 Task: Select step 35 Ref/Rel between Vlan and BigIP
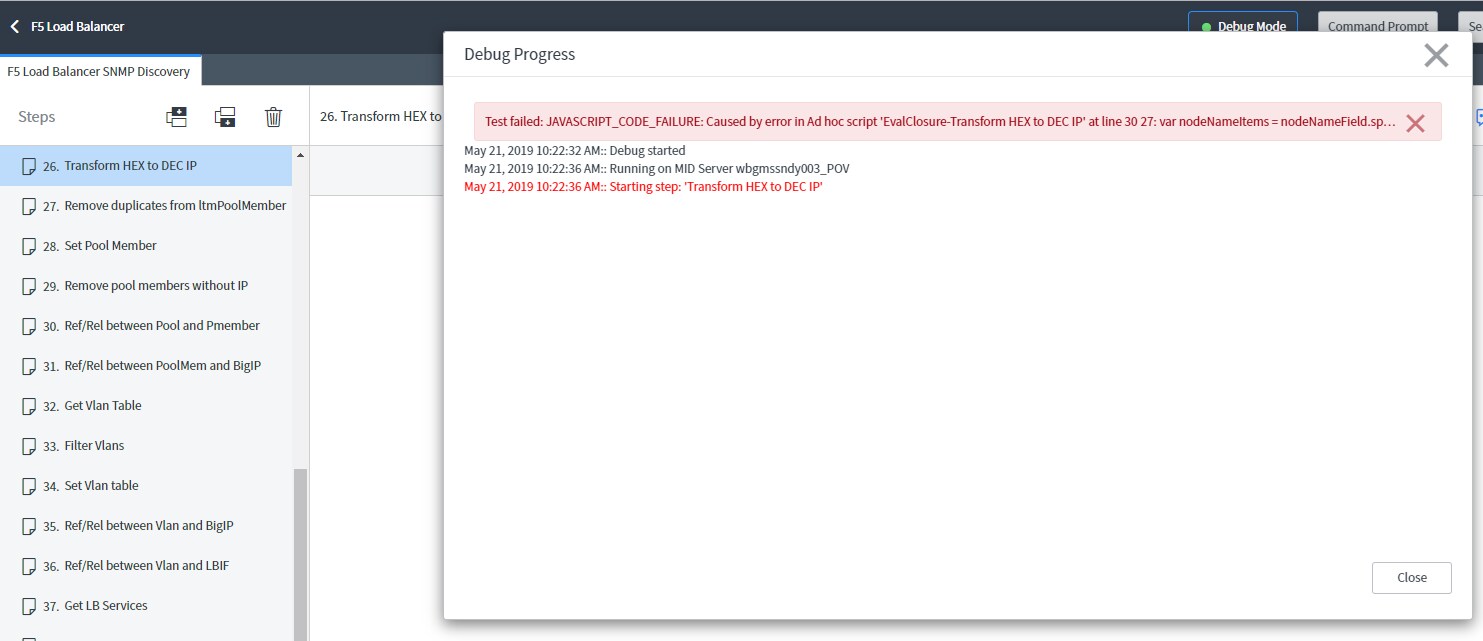(146, 525)
